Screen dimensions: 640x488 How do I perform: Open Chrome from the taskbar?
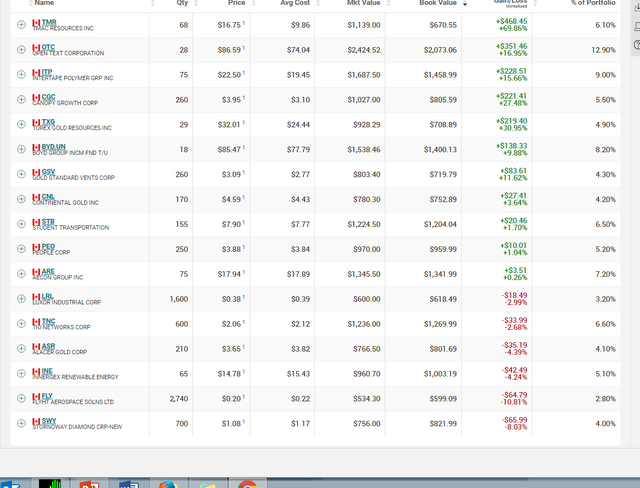[x=247, y=484]
